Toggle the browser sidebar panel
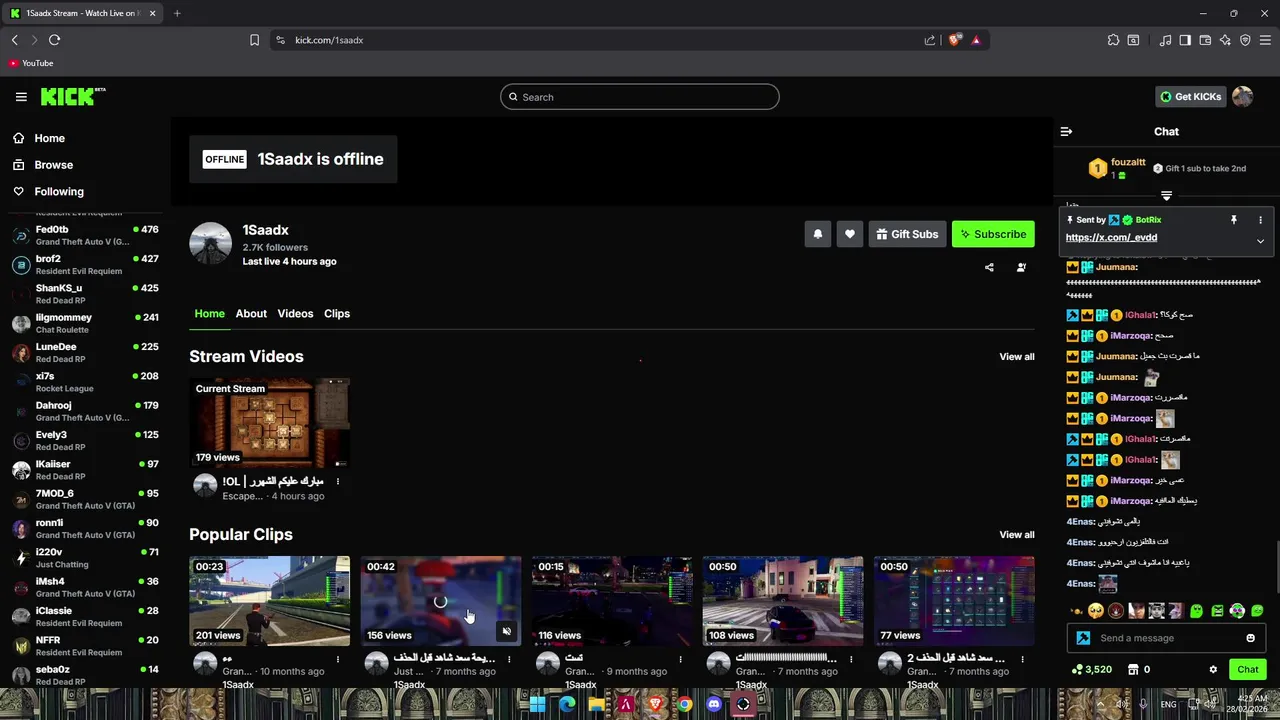1280x720 pixels. [1185, 40]
